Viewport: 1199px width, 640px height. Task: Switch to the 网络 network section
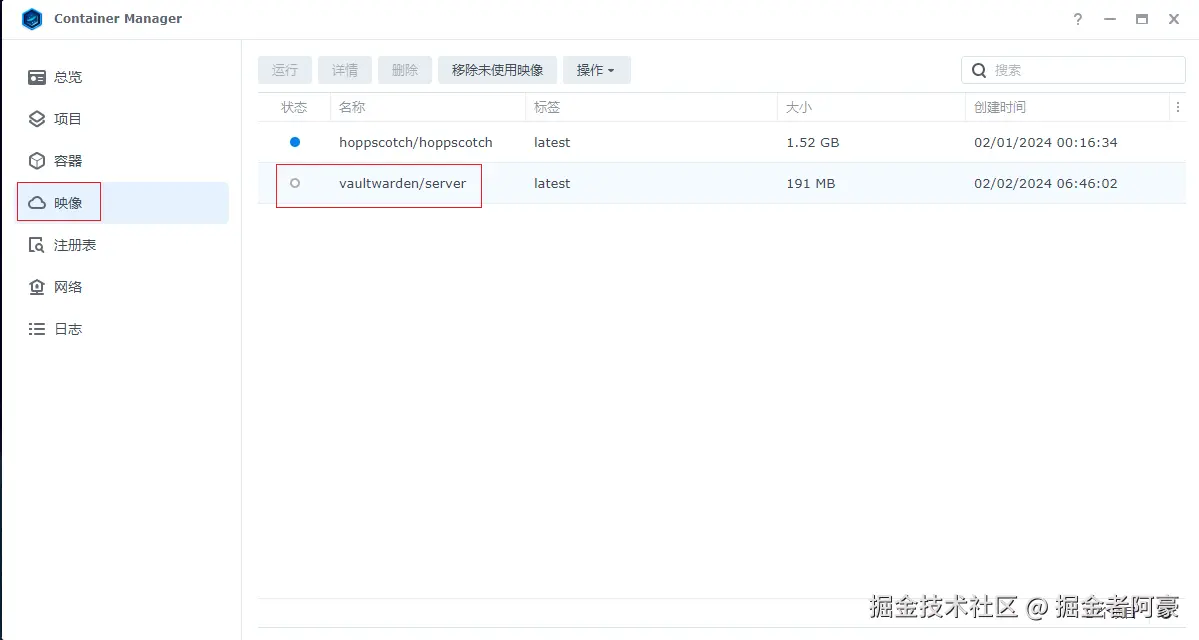(122, 288)
